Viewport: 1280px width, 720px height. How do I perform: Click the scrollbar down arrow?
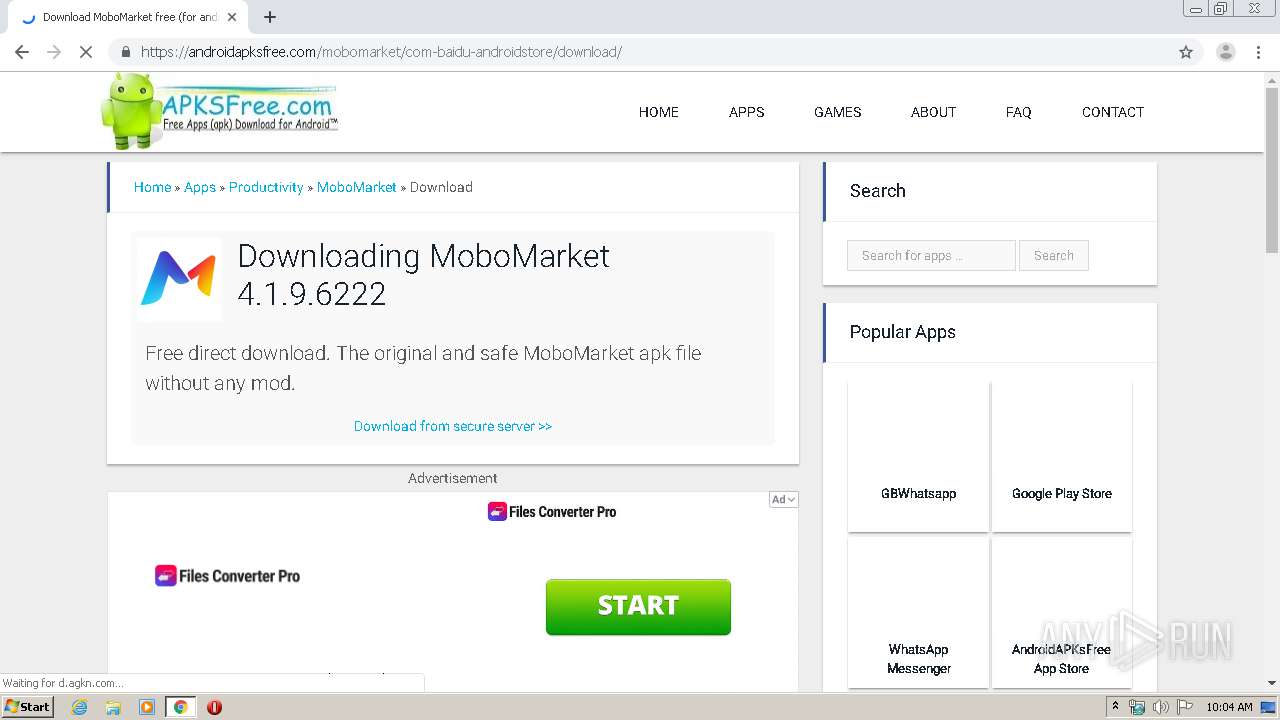point(1272,683)
